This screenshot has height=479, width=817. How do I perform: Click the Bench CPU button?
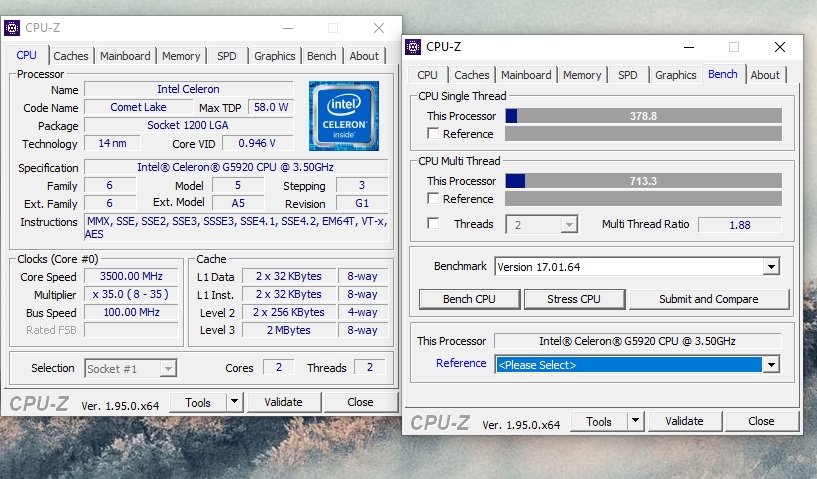pyautogui.click(x=469, y=299)
